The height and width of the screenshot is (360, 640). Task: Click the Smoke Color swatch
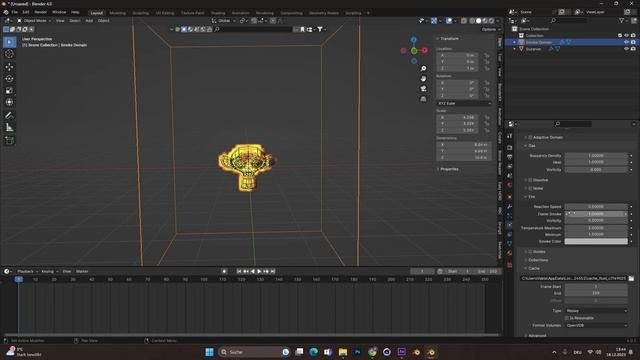[596, 241]
